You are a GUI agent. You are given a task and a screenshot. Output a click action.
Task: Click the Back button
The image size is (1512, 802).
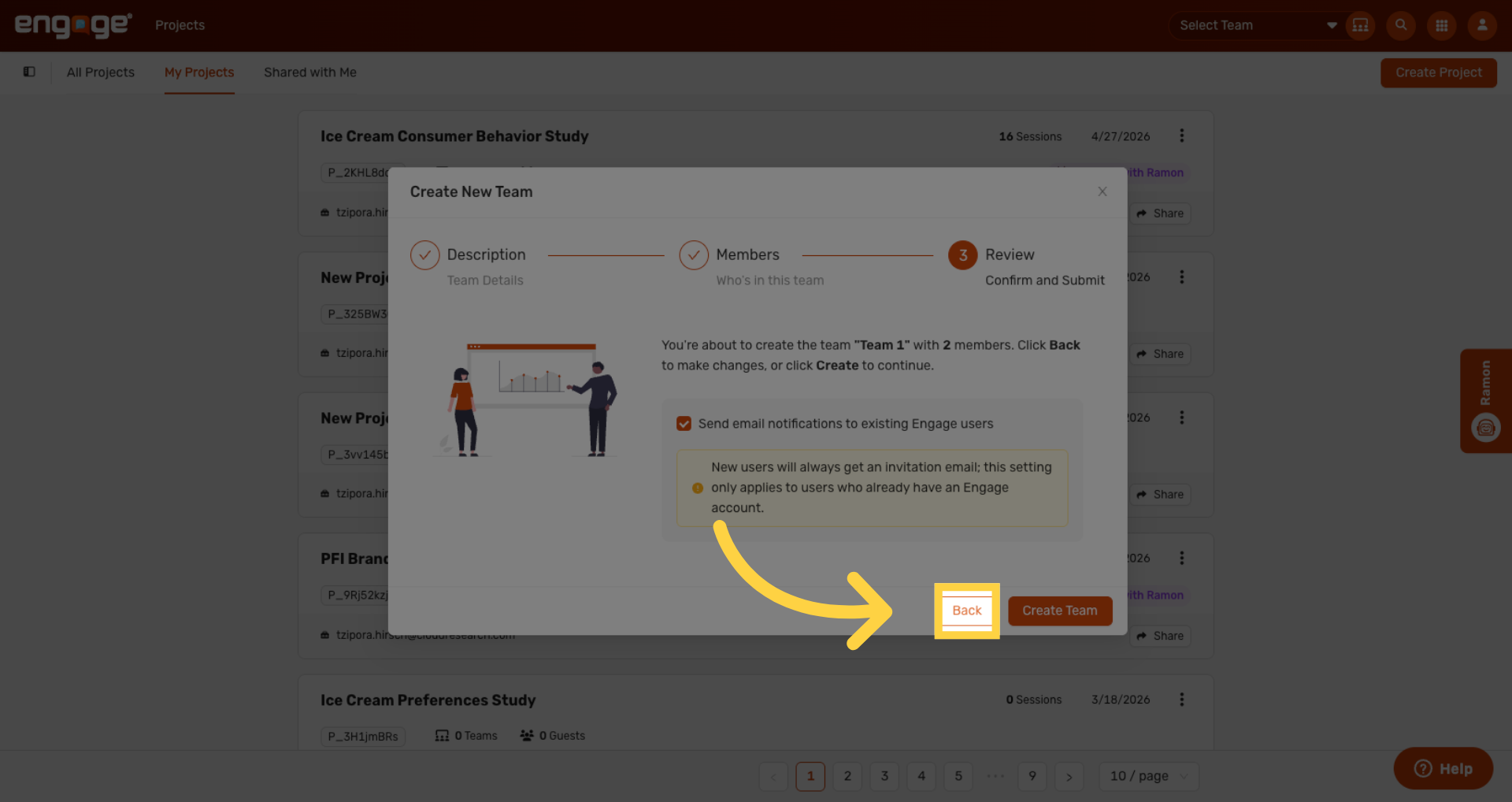967,611
